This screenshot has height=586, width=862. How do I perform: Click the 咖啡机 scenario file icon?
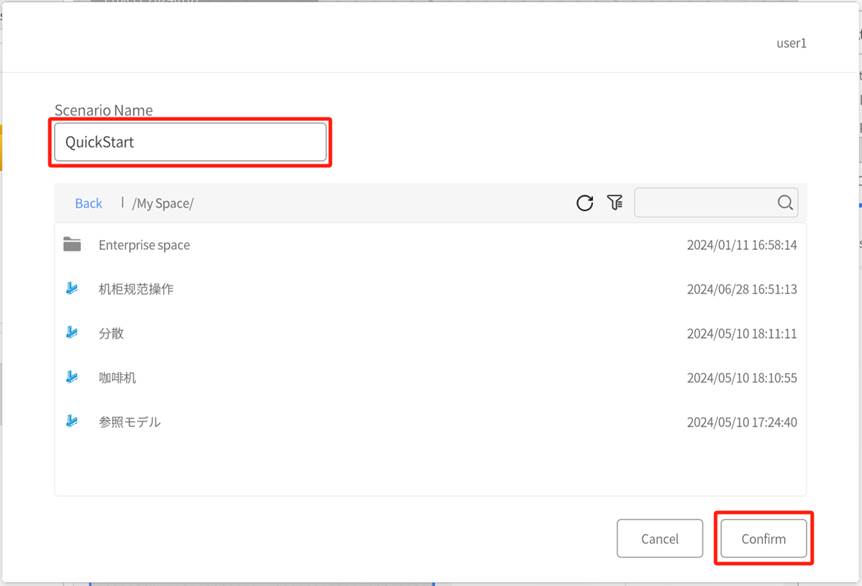click(x=72, y=377)
